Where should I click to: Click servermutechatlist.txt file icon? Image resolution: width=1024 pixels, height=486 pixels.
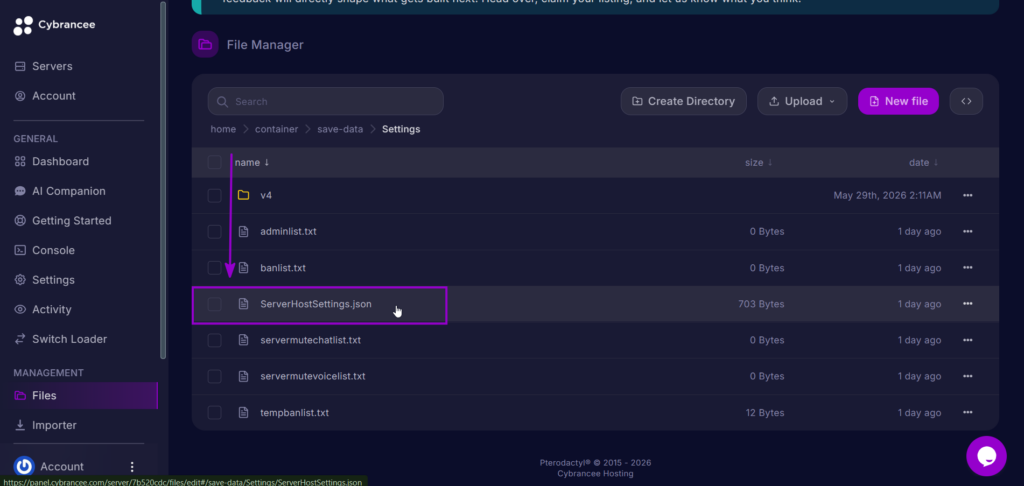(x=244, y=340)
